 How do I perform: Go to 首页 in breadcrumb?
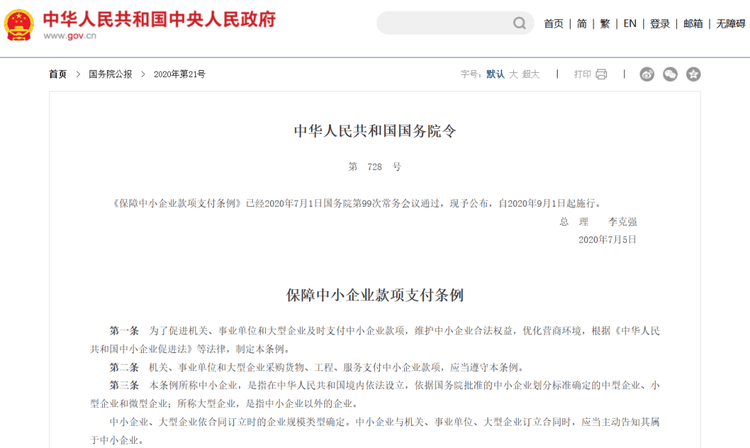pos(58,74)
